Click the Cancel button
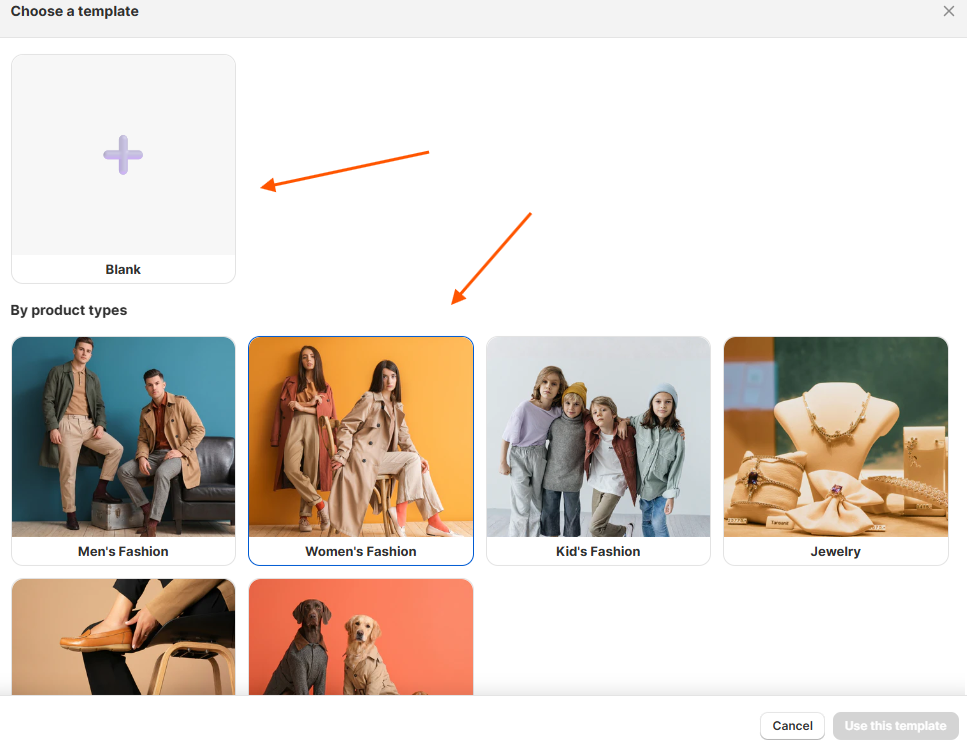 tap(792, 726)
